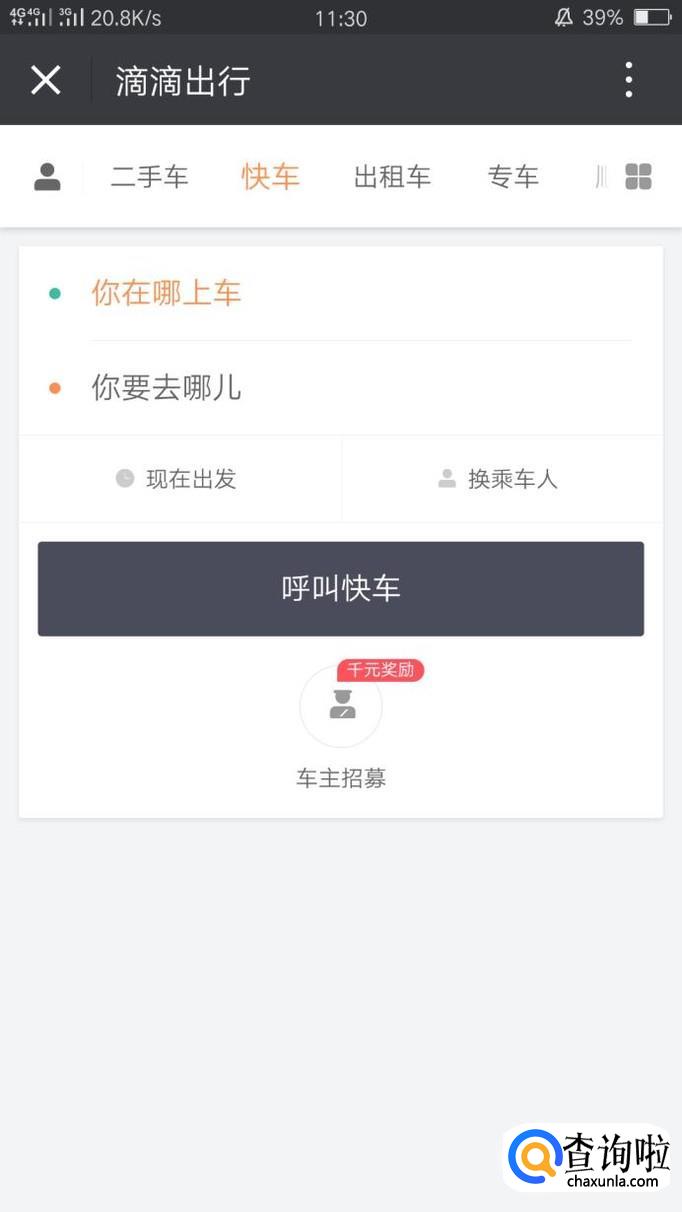Tap the 千元奖励 red badge
The height and width of the screenshot is (1212, 682).
[380, 670]
